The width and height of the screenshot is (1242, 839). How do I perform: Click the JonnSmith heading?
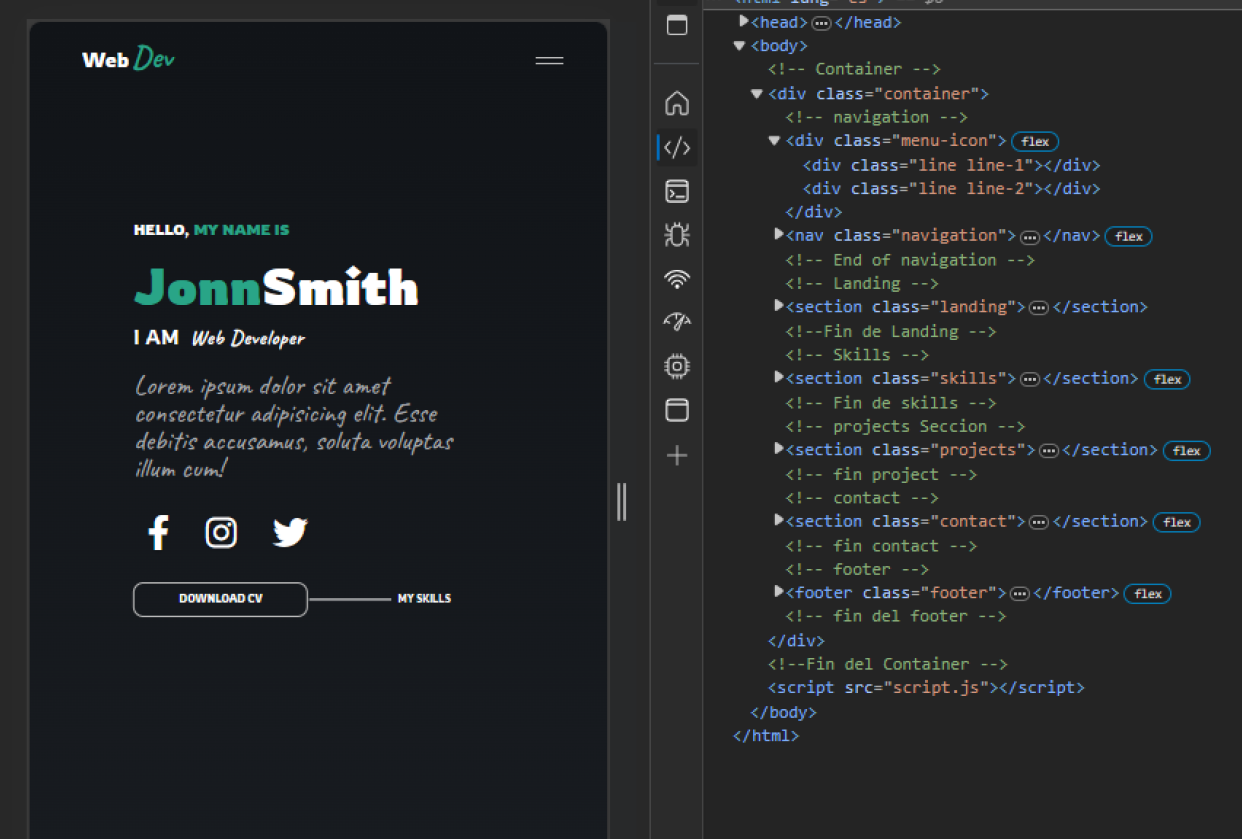[276, 288]
